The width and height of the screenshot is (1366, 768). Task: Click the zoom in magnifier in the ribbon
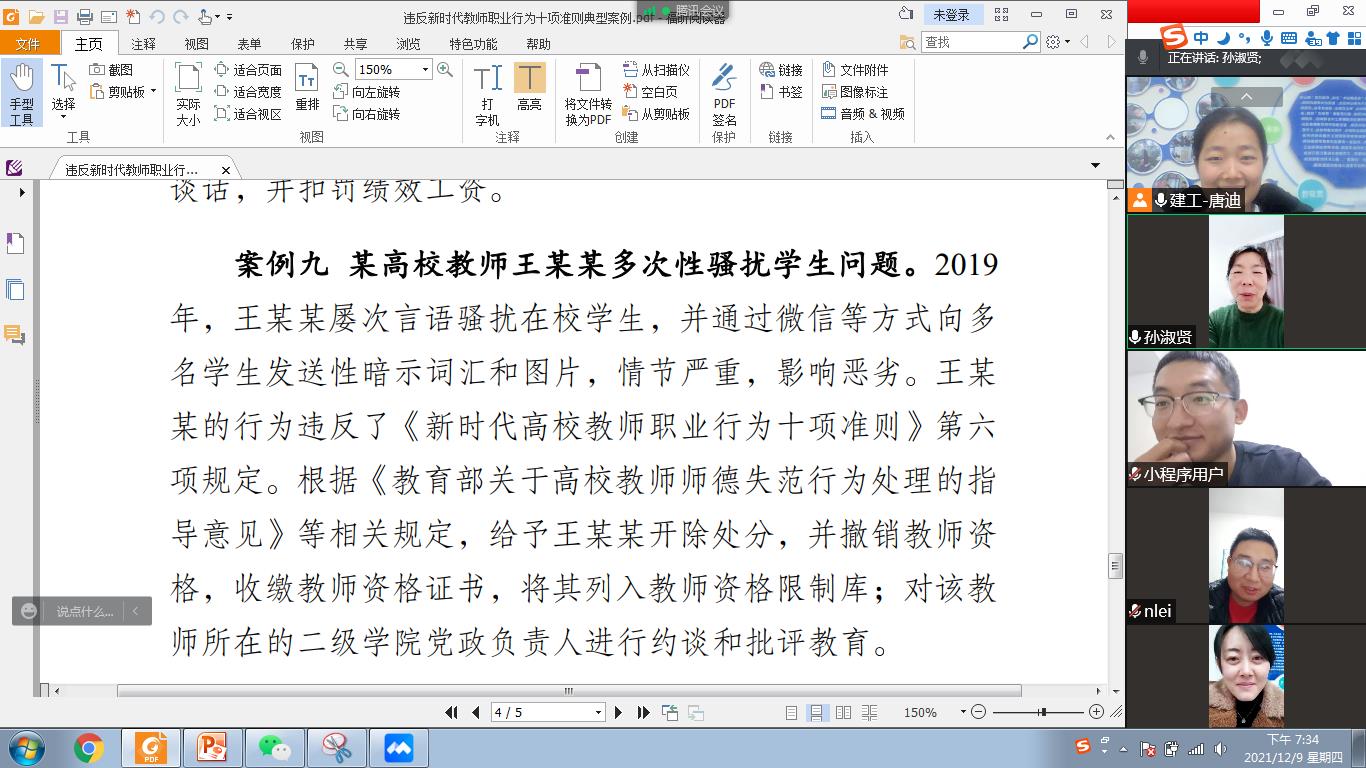pyautogui.click(x=445, y=70)
